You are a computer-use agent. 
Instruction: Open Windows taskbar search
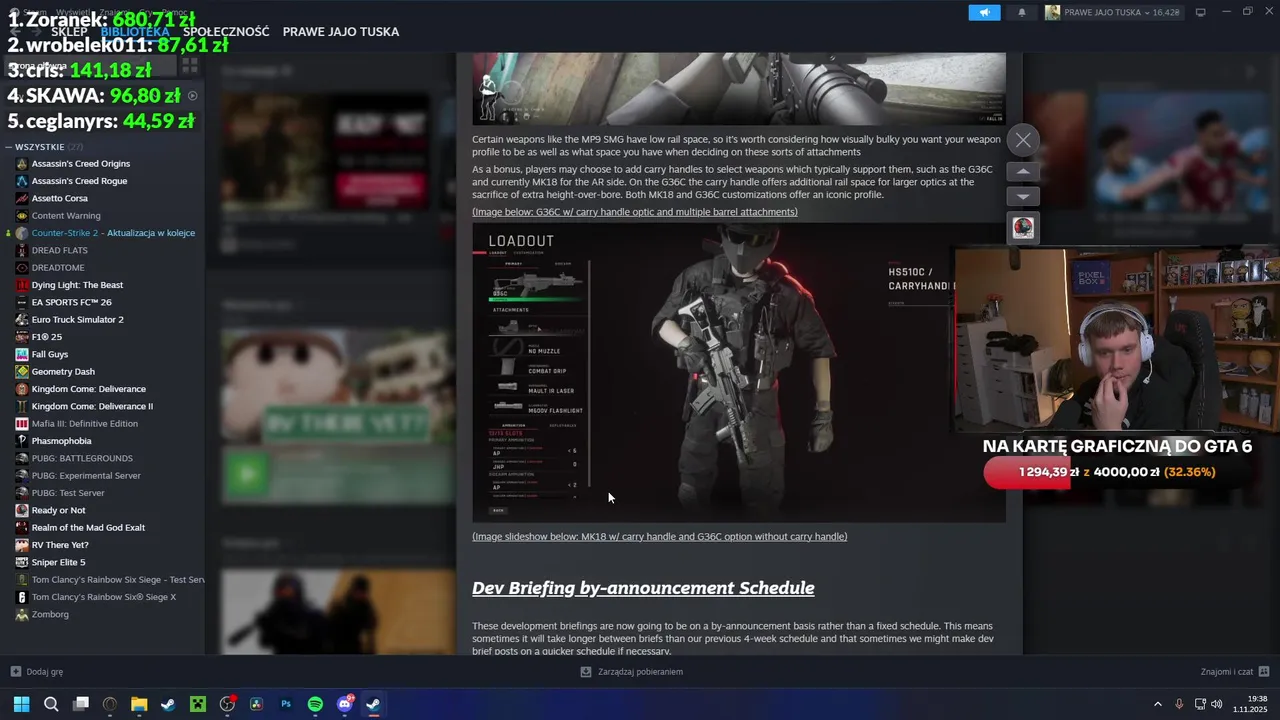[x=51, y=704]
